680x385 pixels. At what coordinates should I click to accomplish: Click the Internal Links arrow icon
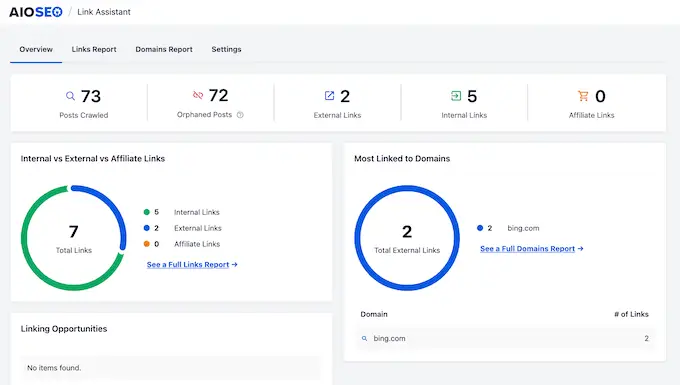coord(456,95)
